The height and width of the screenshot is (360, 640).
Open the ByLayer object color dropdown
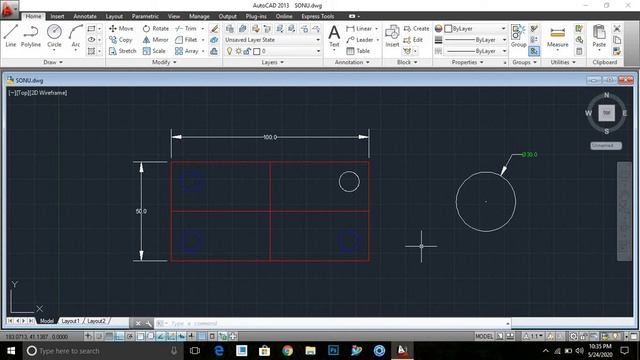tap(476, 29)
